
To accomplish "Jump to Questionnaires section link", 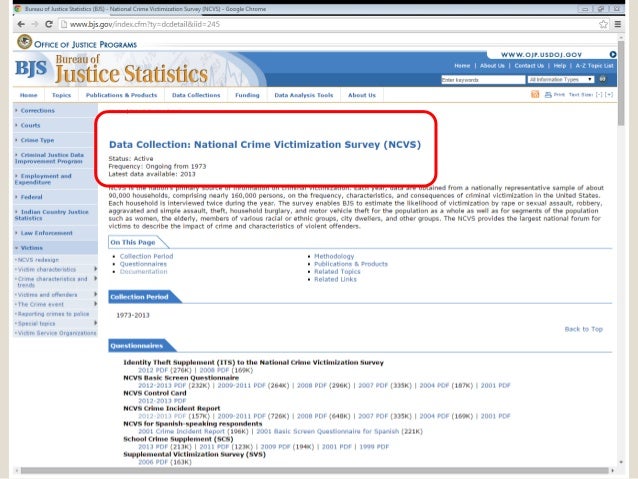I will 143,264.
